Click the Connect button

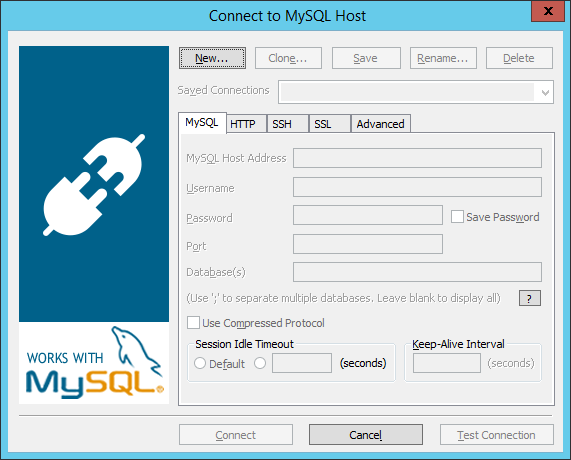(x=236, y=435)
